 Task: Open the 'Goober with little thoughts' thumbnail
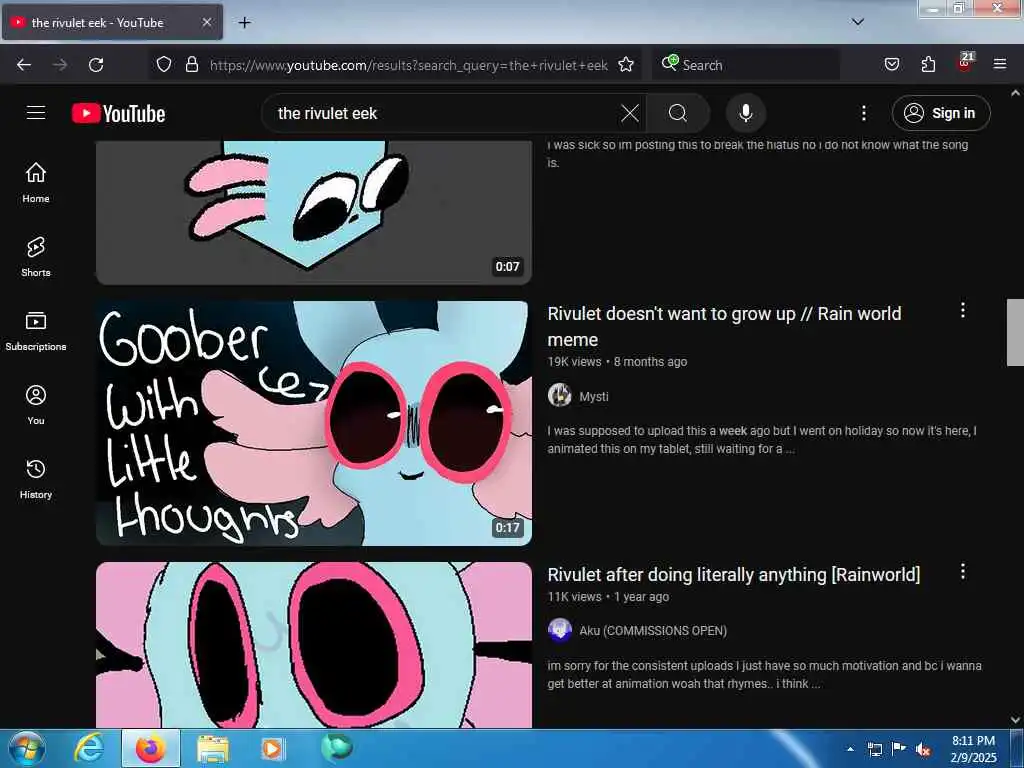click(313, 423)
